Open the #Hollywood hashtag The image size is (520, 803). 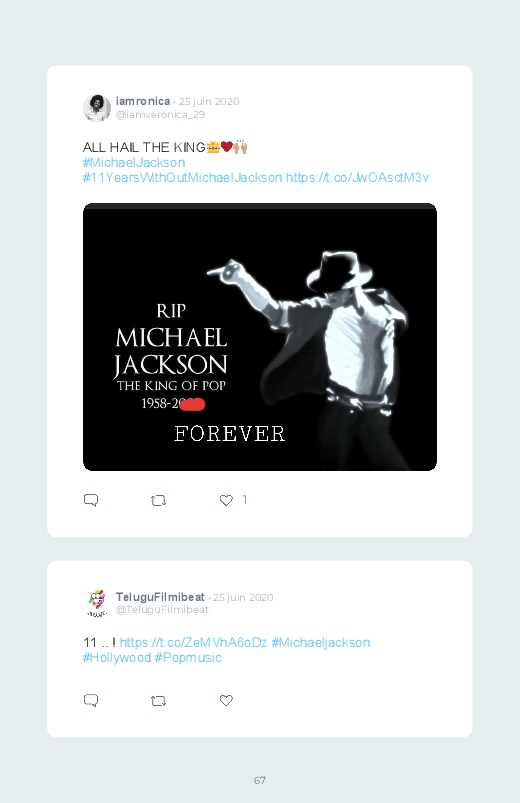click(x=117, y=658)
